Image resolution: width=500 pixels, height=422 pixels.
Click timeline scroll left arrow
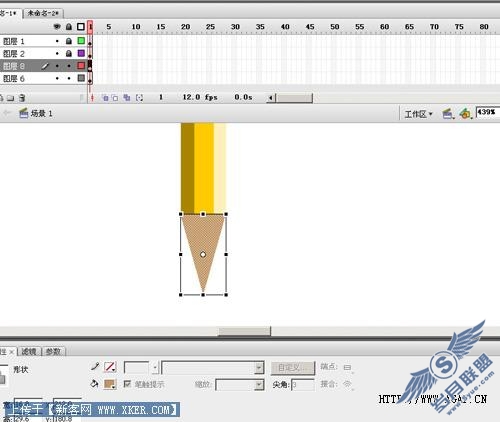pos(271,98)
